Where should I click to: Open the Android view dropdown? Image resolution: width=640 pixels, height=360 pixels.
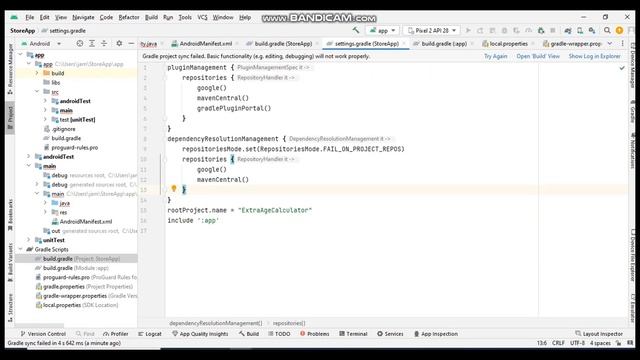[41, 43]
